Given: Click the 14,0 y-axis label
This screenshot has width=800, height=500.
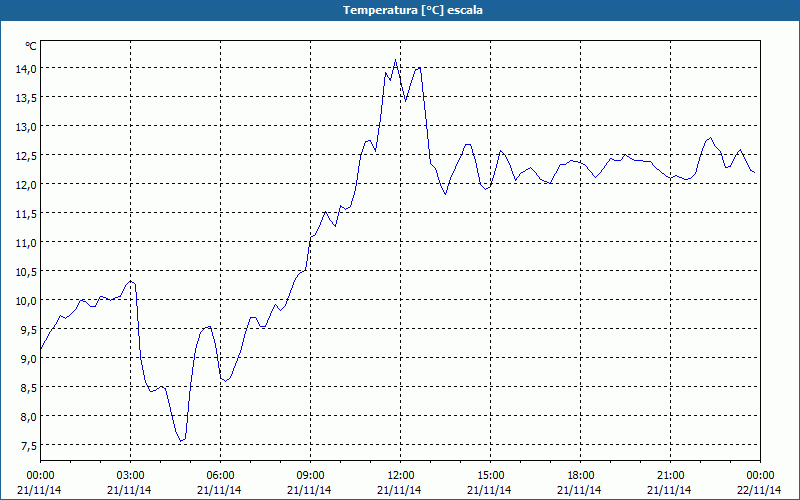Looking at the screenshot, I should click(x=26, y=68).
